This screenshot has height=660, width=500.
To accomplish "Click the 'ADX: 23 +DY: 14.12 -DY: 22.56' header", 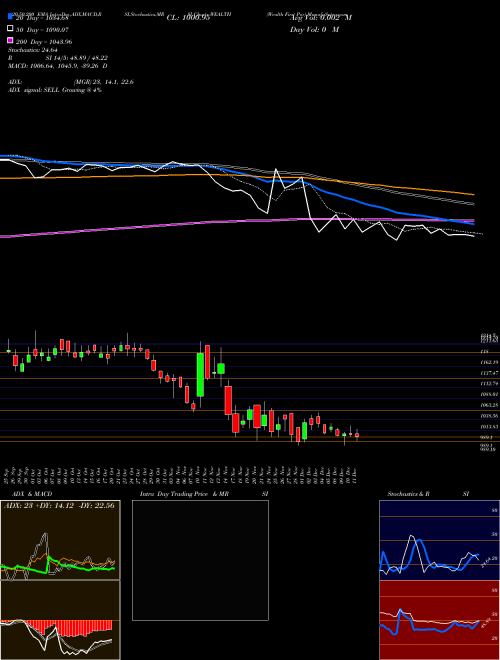I will pyautogui.click(x=59, y=506).
